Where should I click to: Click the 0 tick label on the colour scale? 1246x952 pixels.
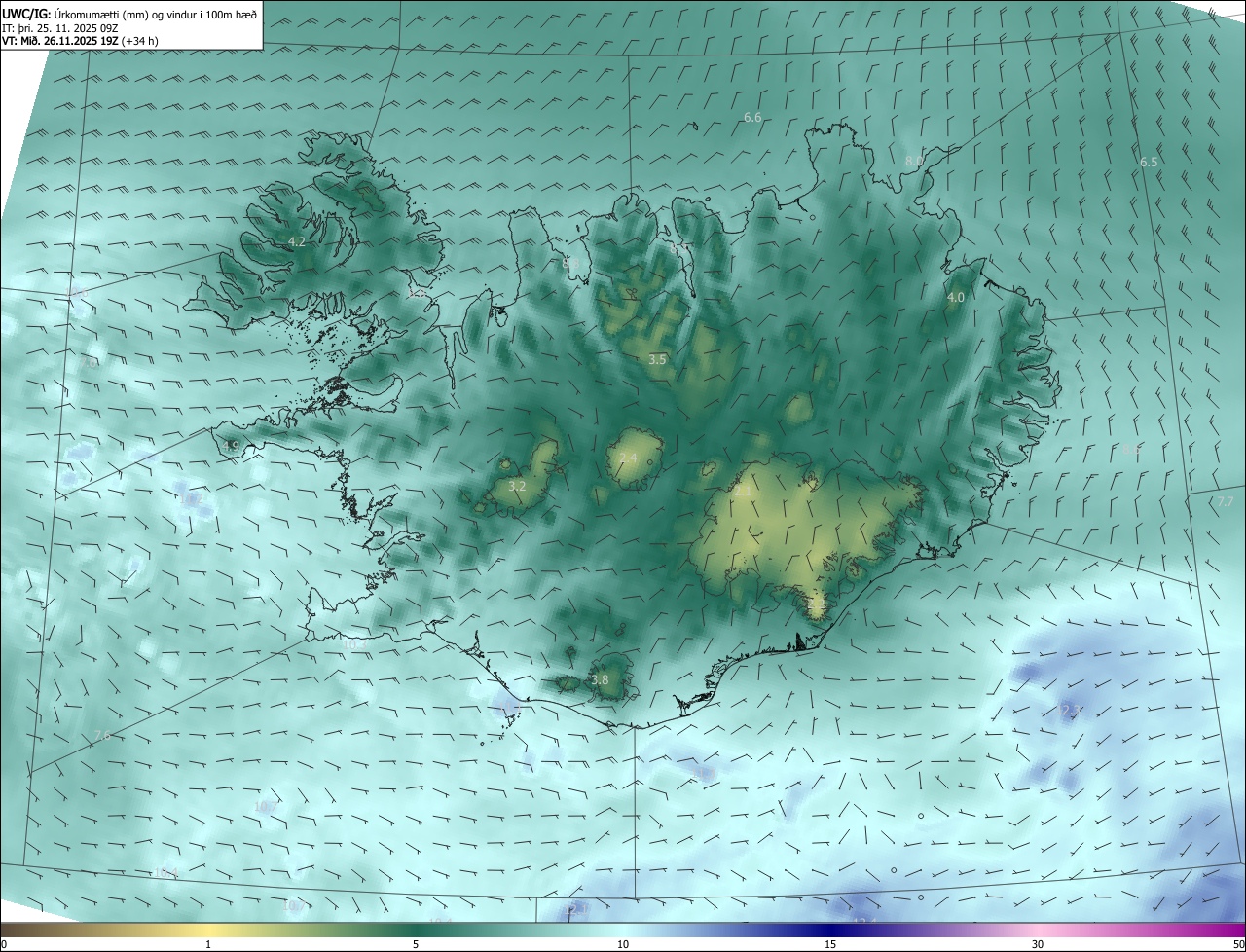point(4,944)
